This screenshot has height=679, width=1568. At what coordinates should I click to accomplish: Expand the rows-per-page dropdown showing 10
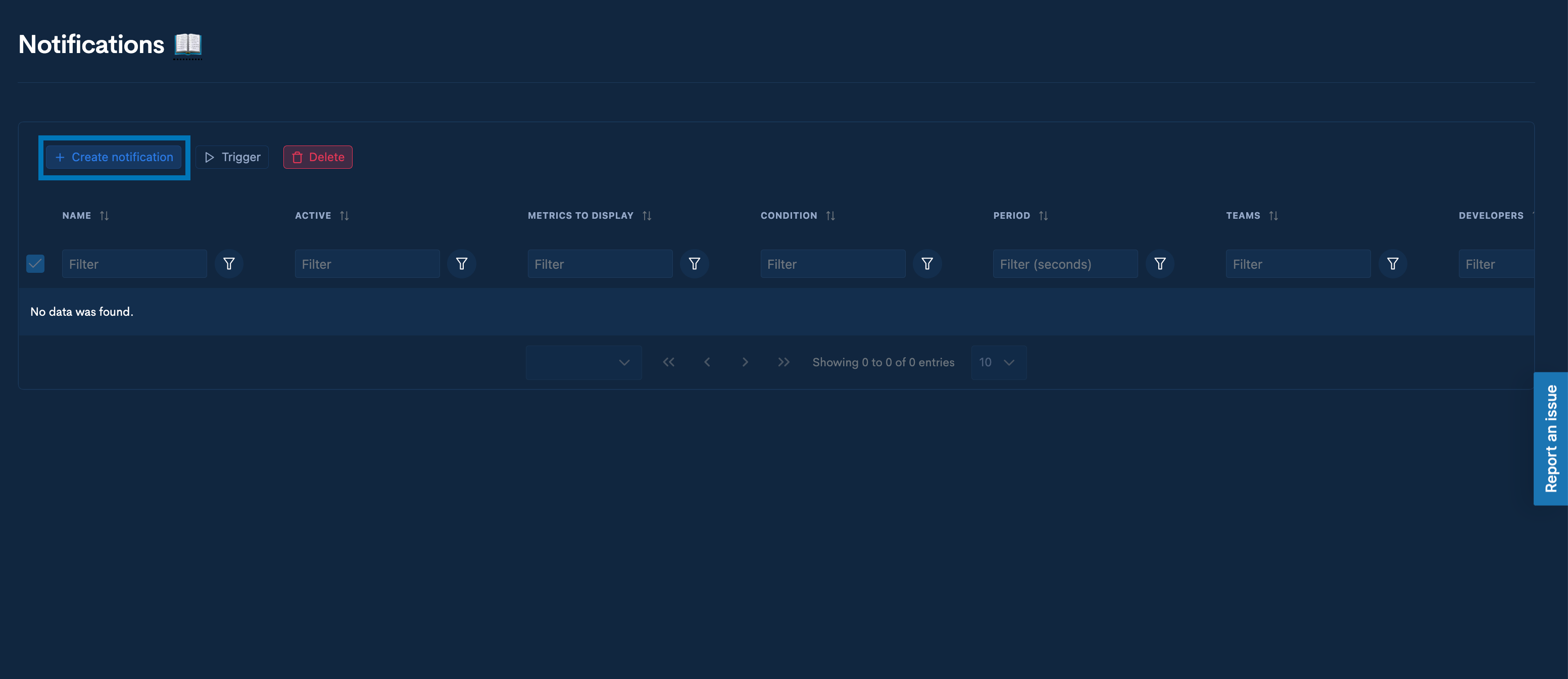coord(998,362)
